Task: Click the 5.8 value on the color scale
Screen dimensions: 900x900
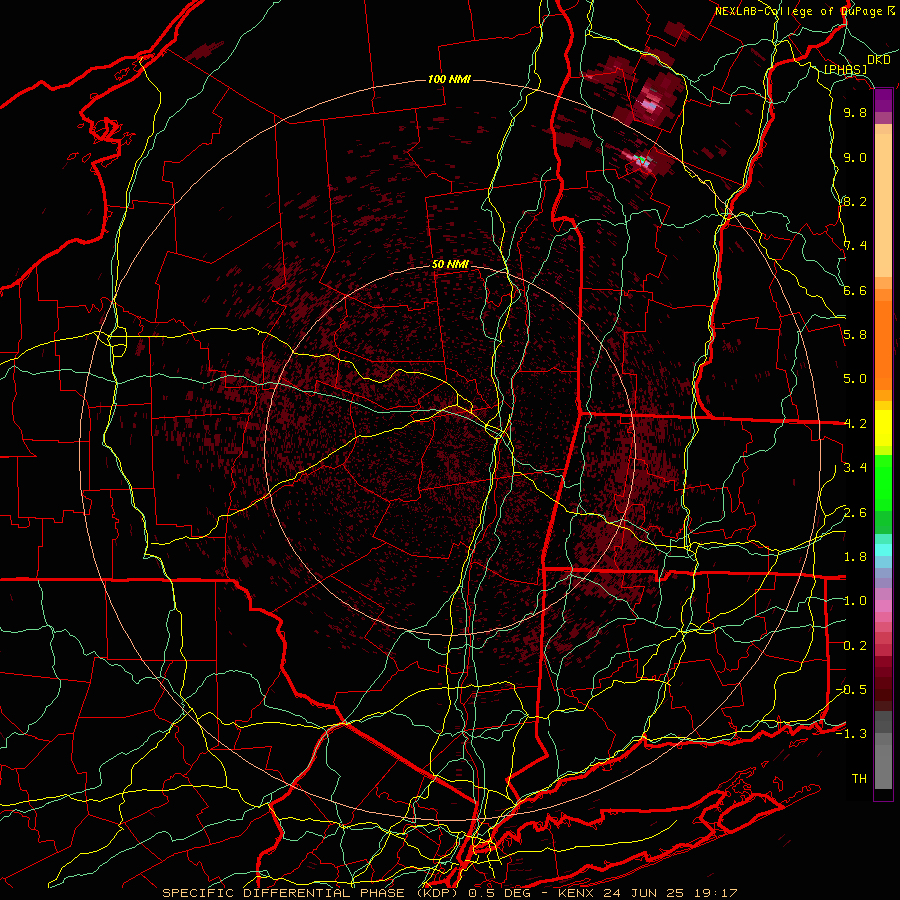Action: click(x=855, y=335)
